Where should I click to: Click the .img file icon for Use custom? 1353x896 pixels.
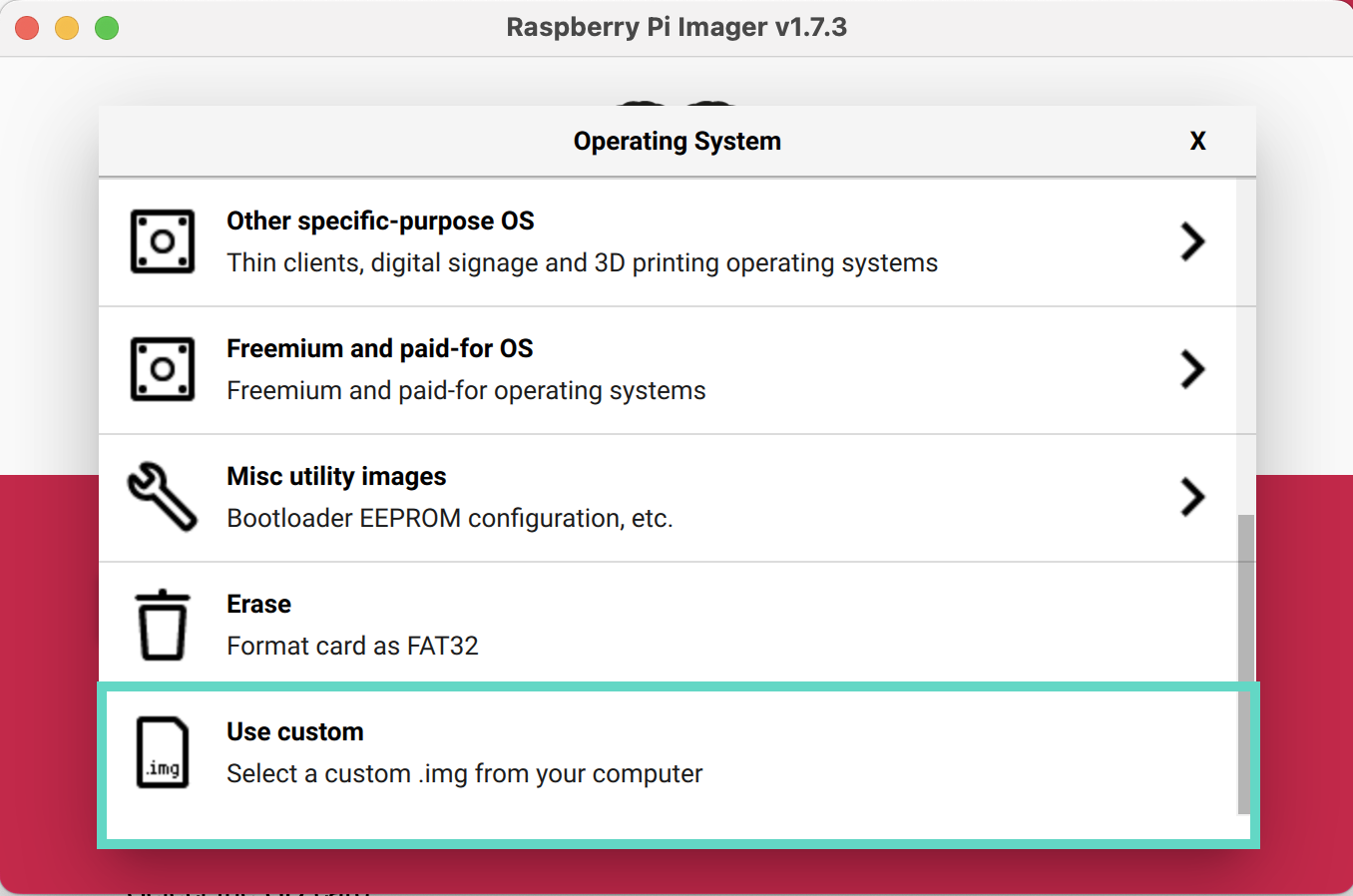[x=163, y=752]
